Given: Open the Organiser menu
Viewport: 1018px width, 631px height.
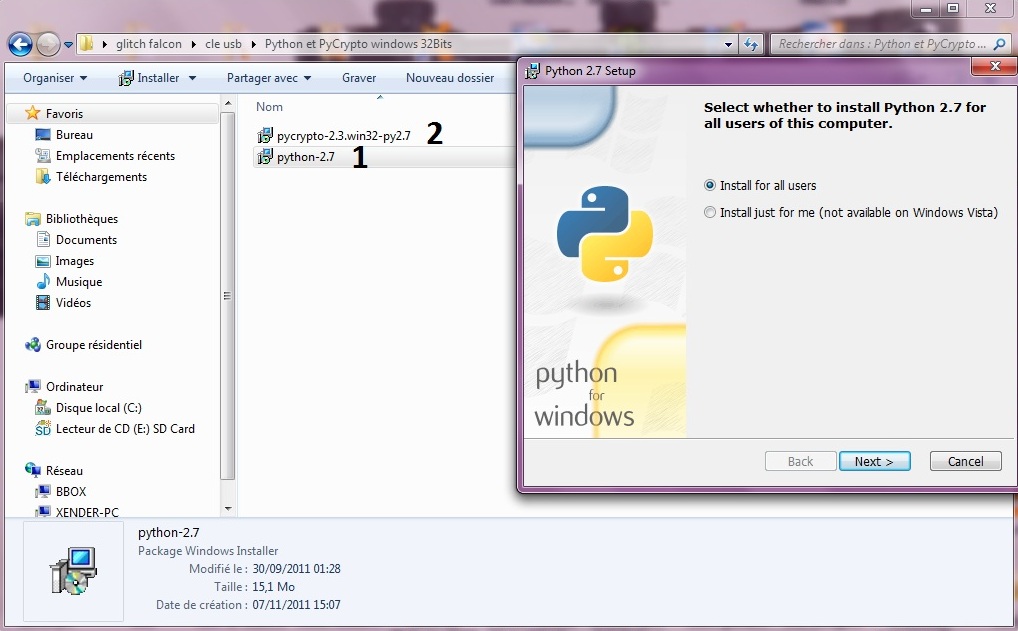Looking at the screenshot, I should click(x=55, y=78).
